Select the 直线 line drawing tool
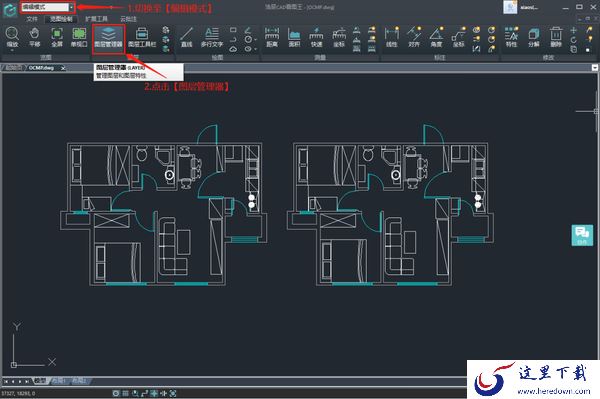The width and height of the screenshot is (600, 399). tap(186, 37)
